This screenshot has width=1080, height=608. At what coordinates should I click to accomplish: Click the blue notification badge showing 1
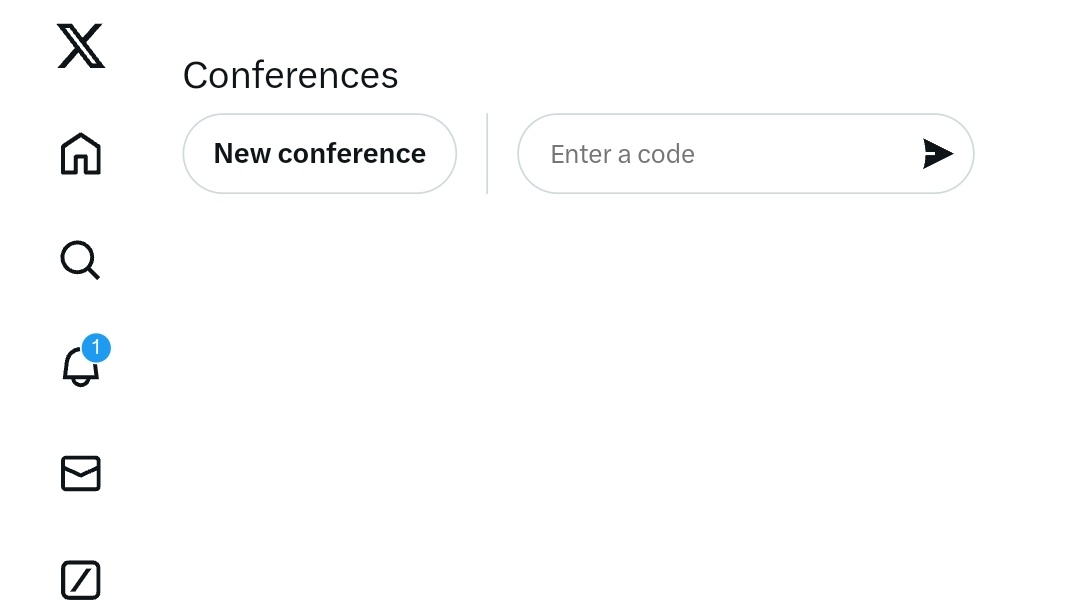pyautogui.click(x=96, y=348)
